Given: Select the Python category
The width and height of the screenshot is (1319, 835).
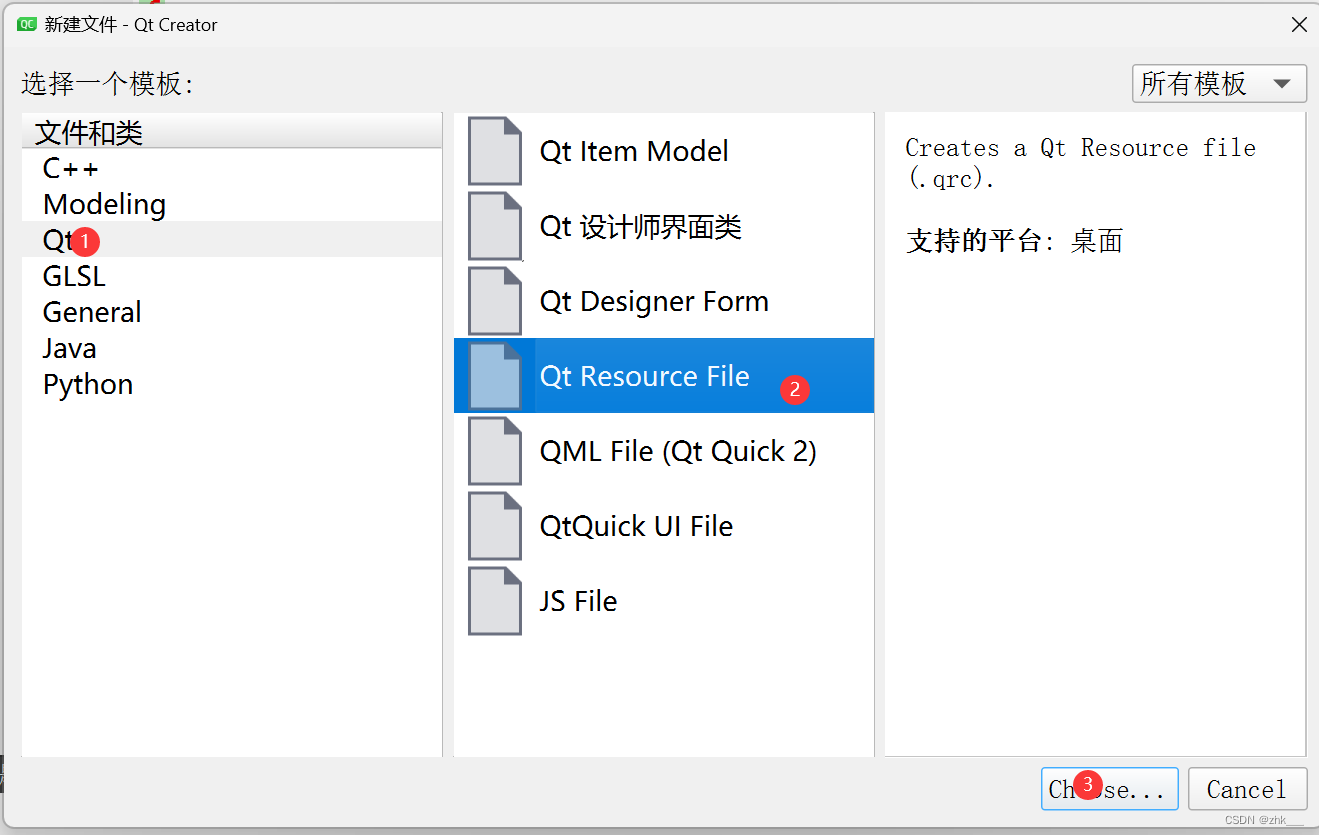Looking at the screenshot, I should coord(232,384).
